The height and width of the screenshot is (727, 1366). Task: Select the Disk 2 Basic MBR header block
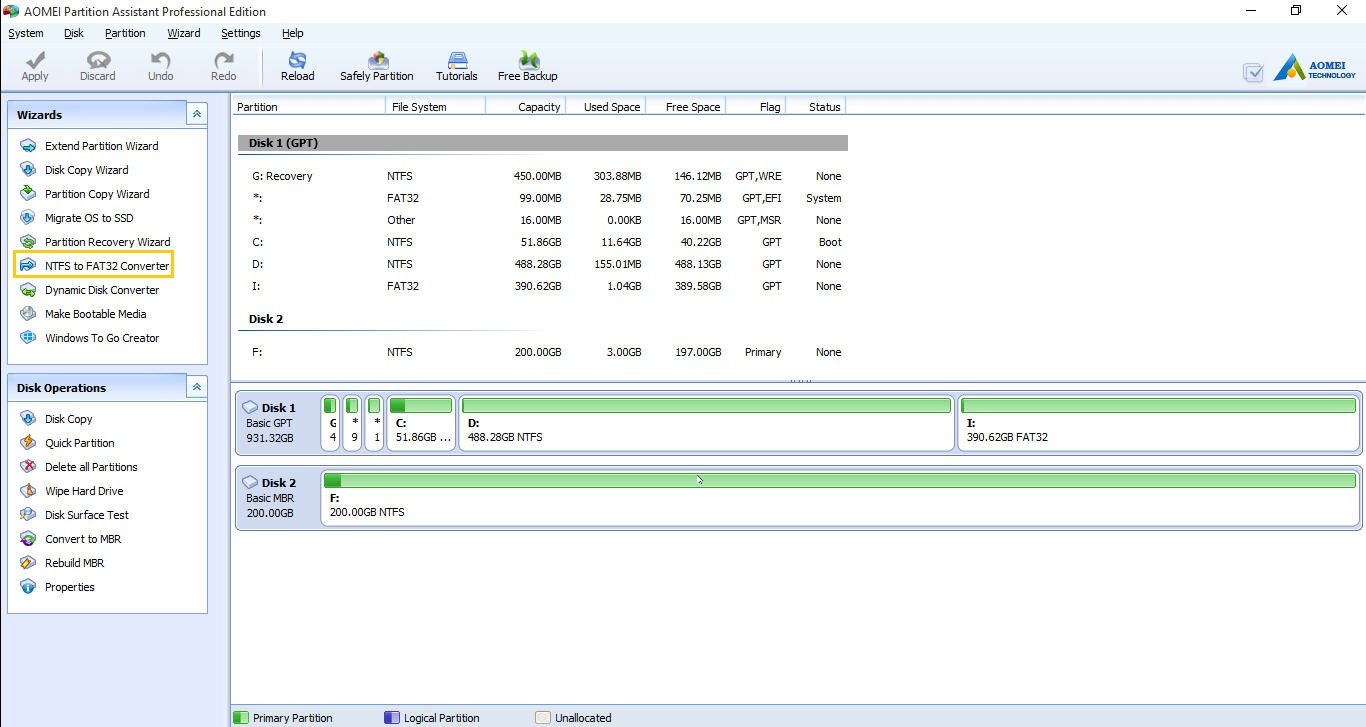[x=277, y=498]
